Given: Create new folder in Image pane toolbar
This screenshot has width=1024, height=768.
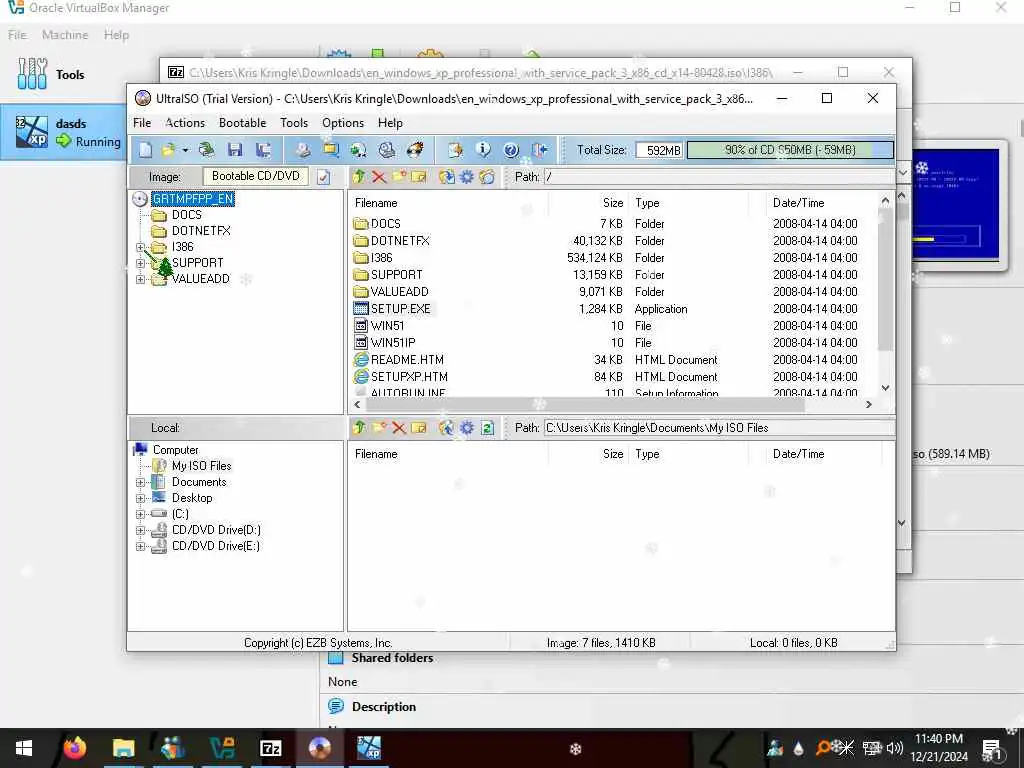Looking at the screenshot, I should coord(399,176).
